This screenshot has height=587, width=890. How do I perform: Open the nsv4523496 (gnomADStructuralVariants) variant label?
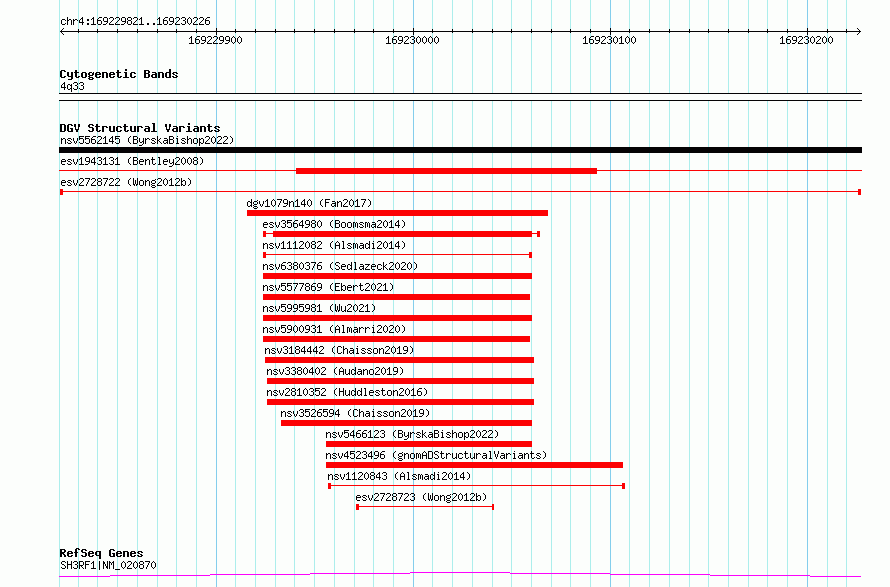point(436,455)
